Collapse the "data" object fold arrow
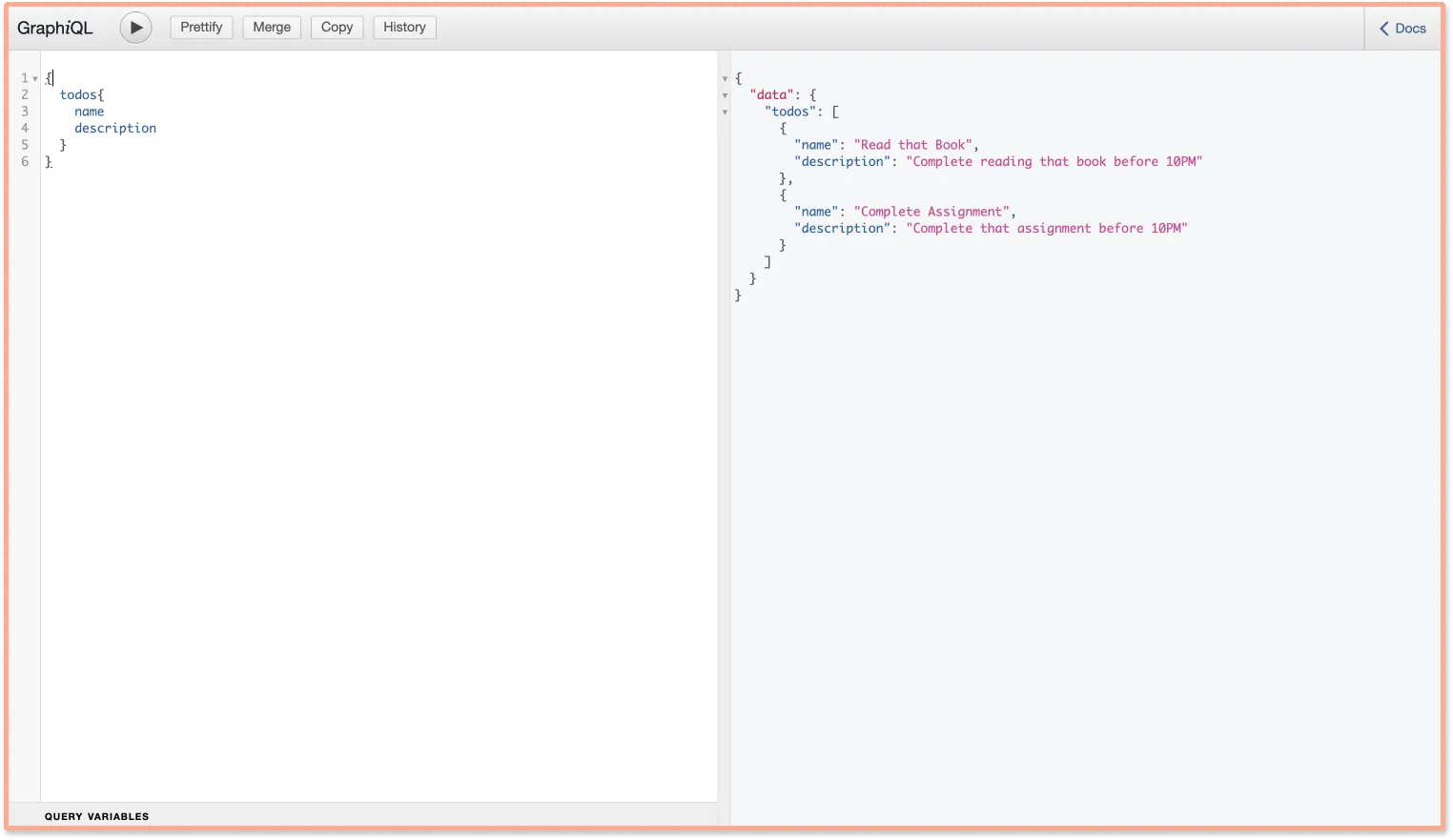Screen dimensions: 1453x840 725,95
